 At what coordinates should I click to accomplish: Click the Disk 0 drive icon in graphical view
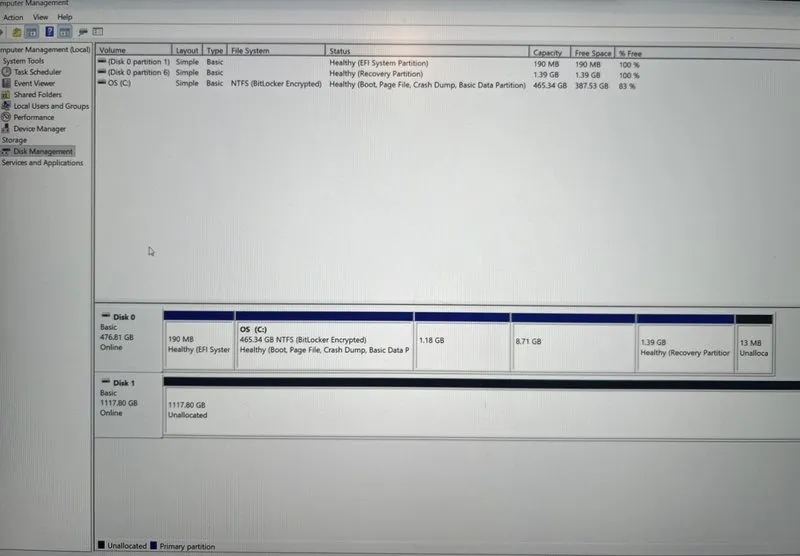(106, 316)
